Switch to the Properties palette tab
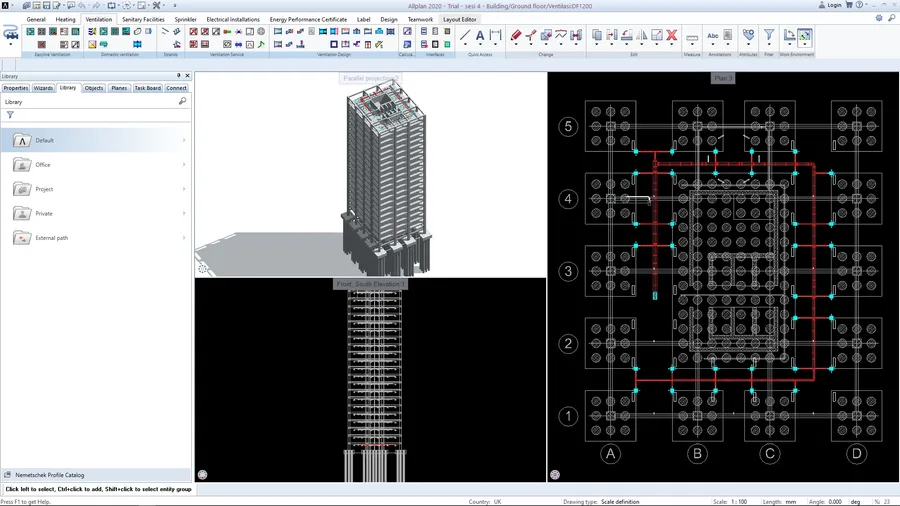This screenshot has width=900, height=506. tap(15, 88)
